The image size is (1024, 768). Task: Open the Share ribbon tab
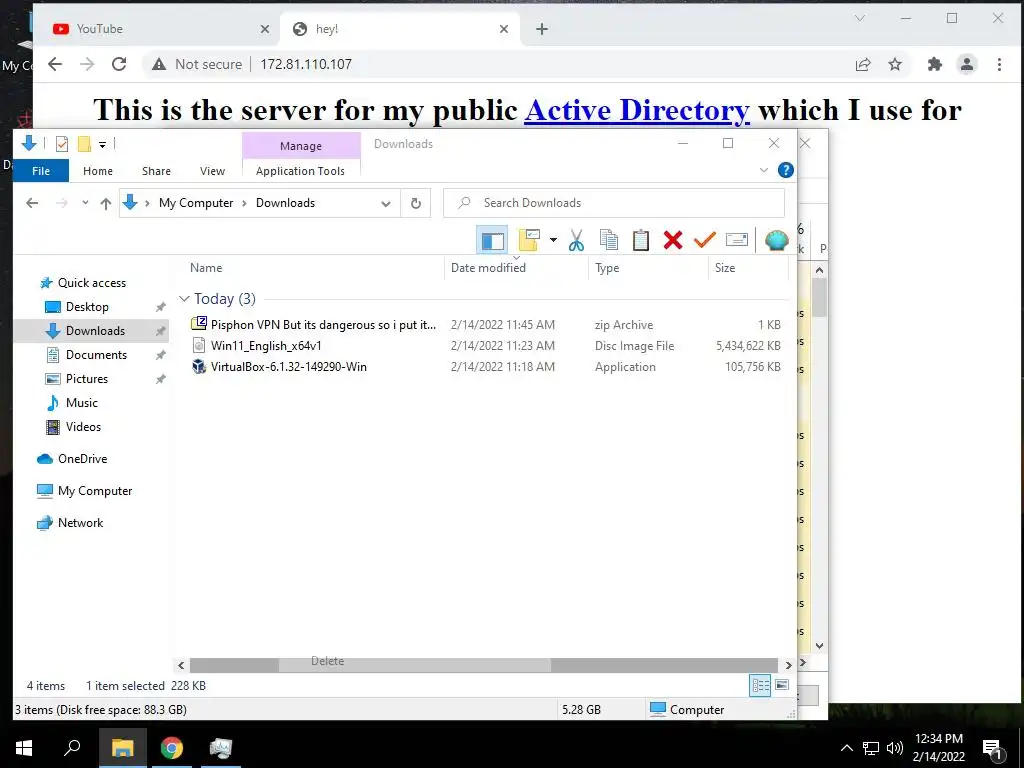tap(156, 171)
